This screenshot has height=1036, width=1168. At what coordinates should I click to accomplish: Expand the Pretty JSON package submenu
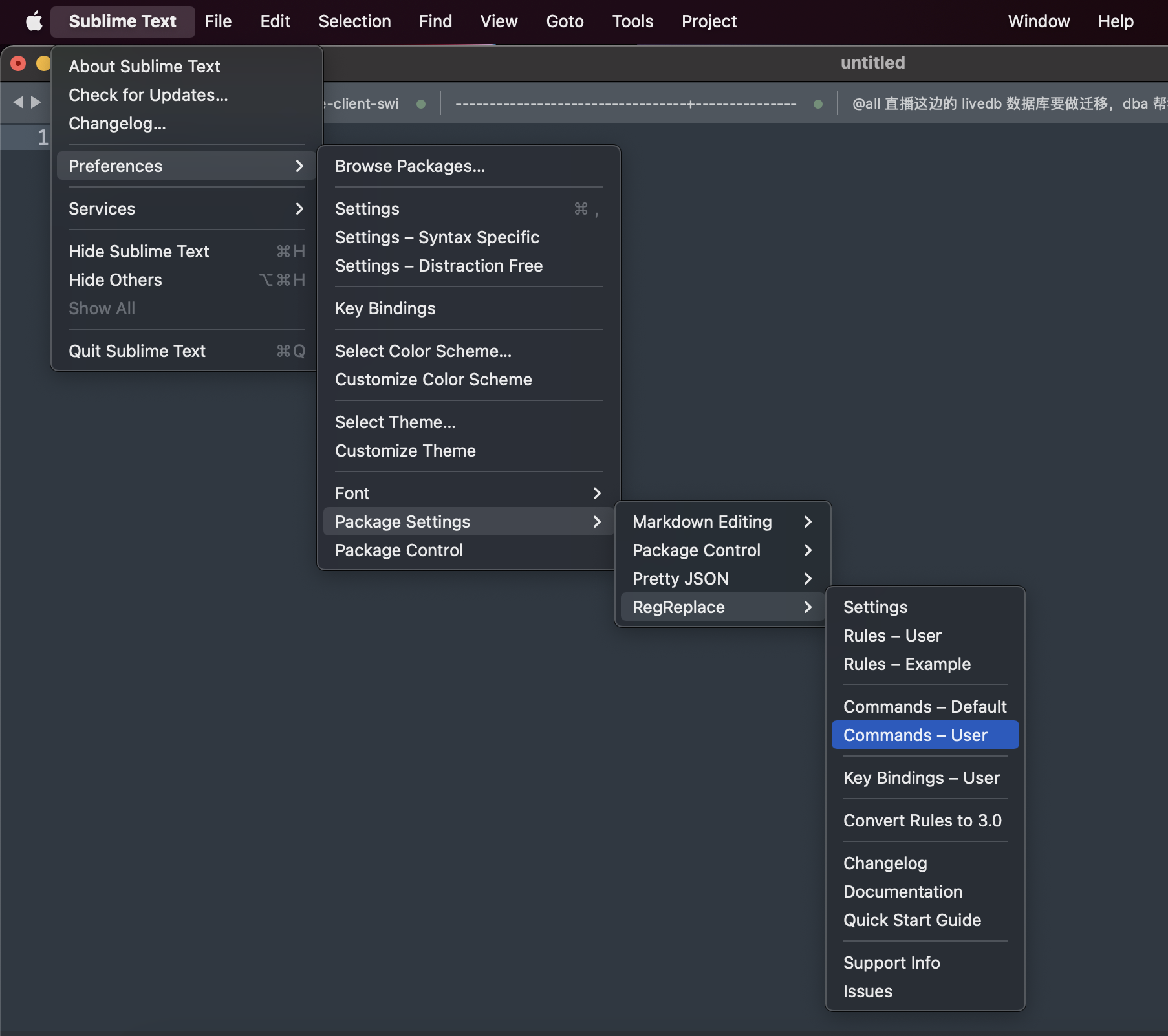[x=722, y=579]
